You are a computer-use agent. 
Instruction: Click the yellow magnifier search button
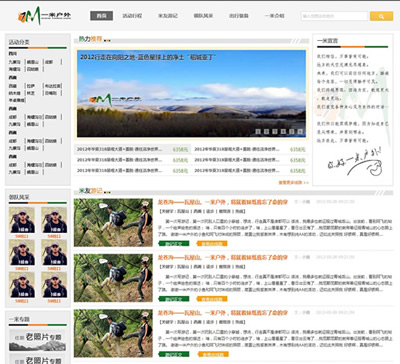381,16
